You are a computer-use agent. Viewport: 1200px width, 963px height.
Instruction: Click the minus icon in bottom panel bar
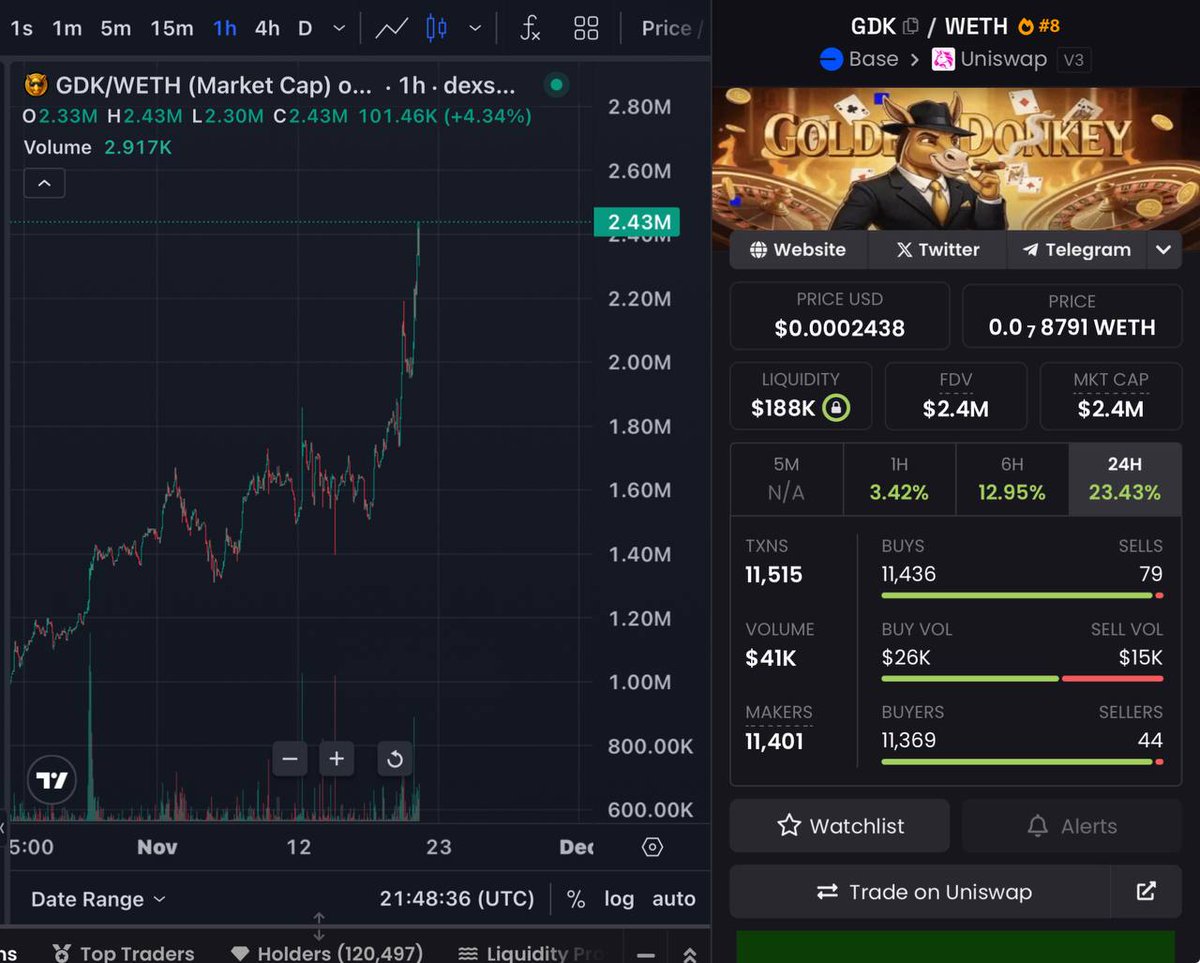(646, 955)
